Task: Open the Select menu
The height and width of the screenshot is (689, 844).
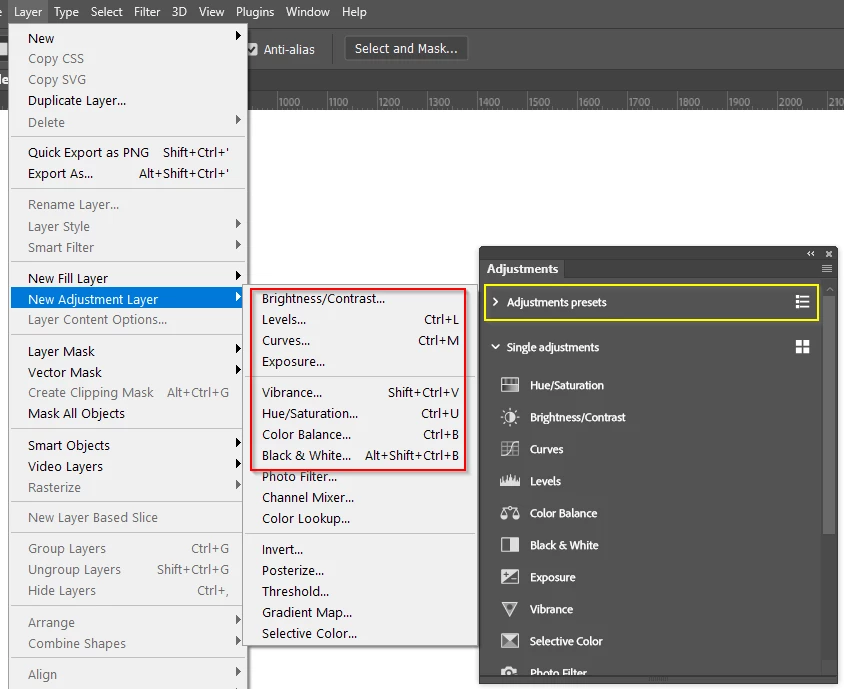Action: tap(106, 12)
